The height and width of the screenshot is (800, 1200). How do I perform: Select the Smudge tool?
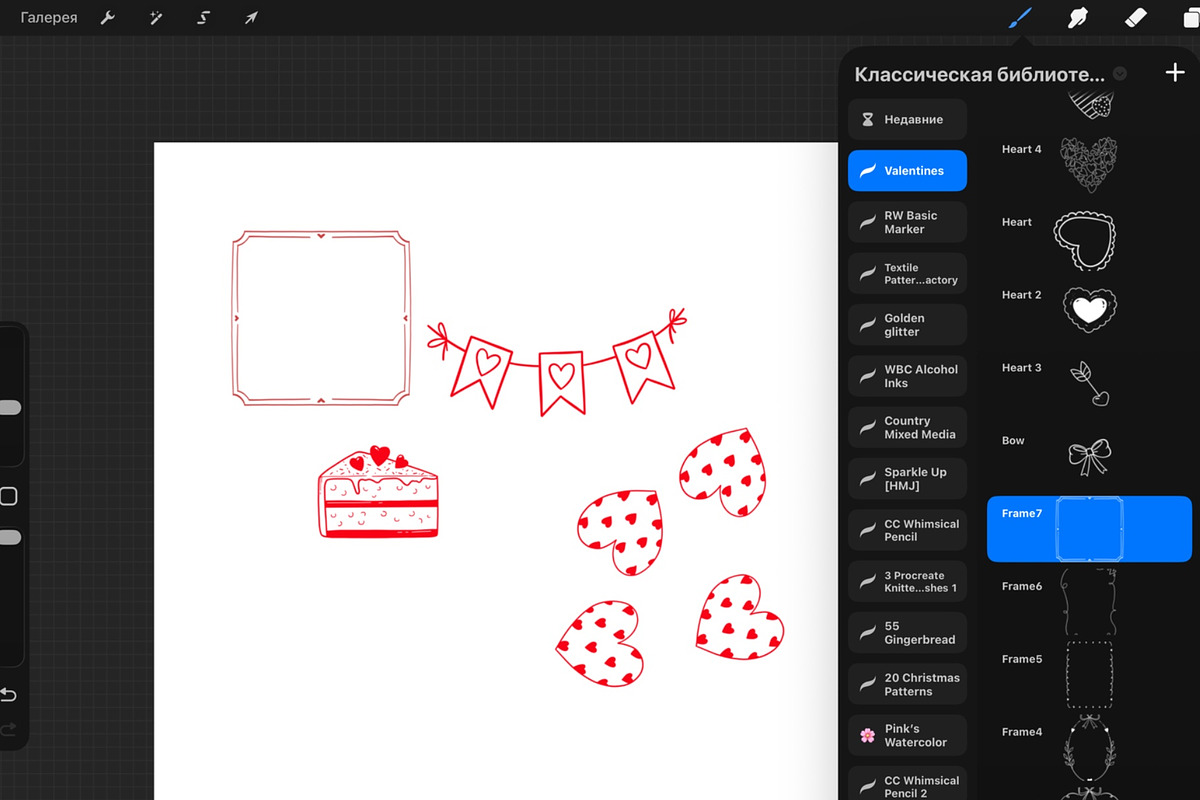point(1078,17)
